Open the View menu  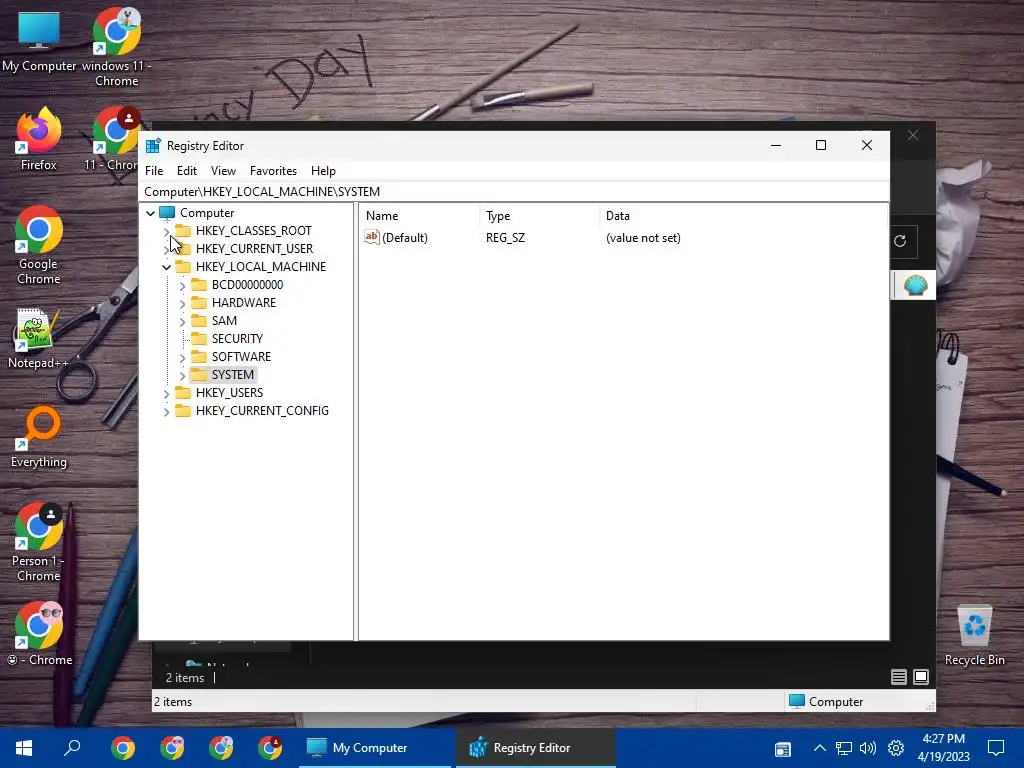(223, 170)
